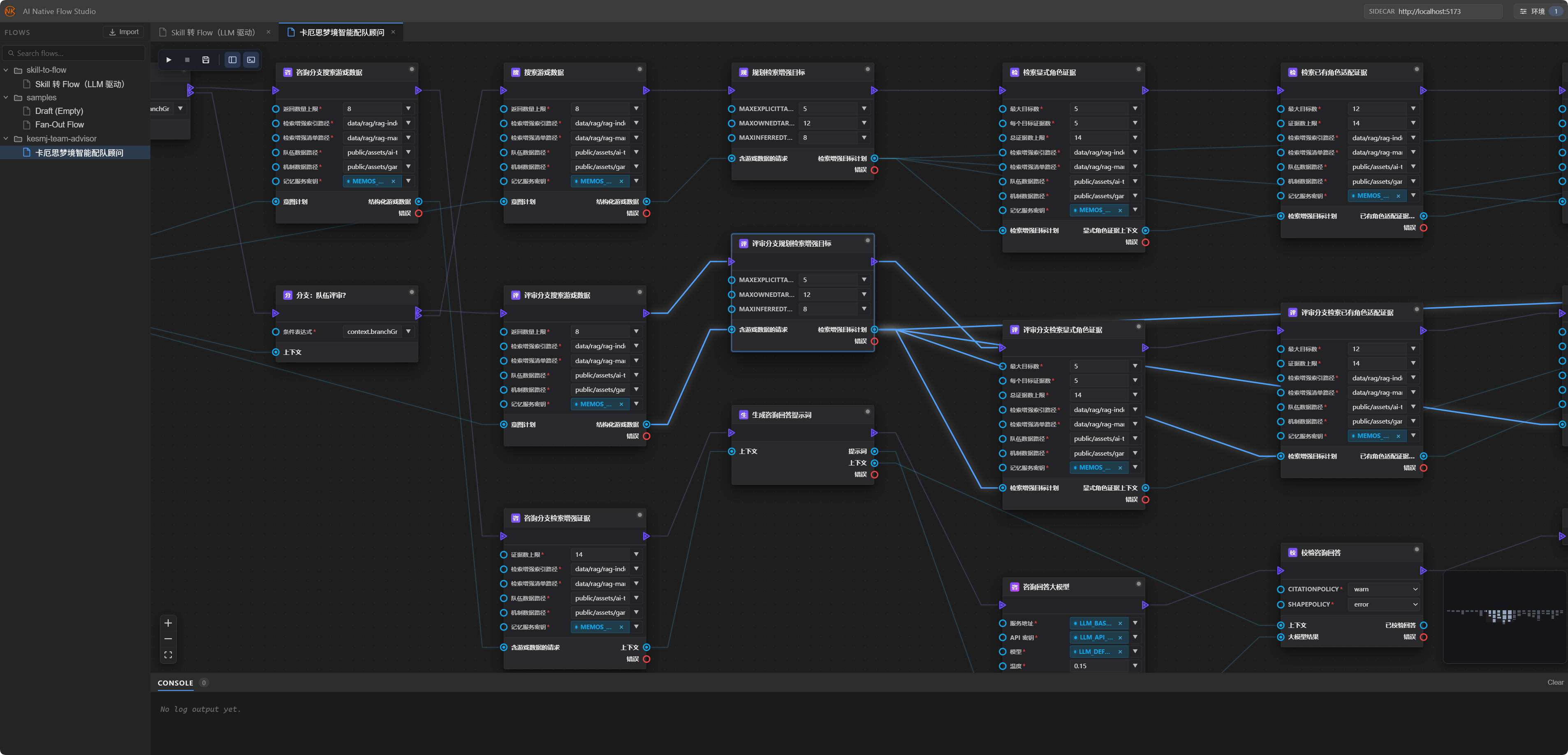Screen dimensions: 1568x755
Task: Toggle the console panel icon
Action: [x=251, y=60]
